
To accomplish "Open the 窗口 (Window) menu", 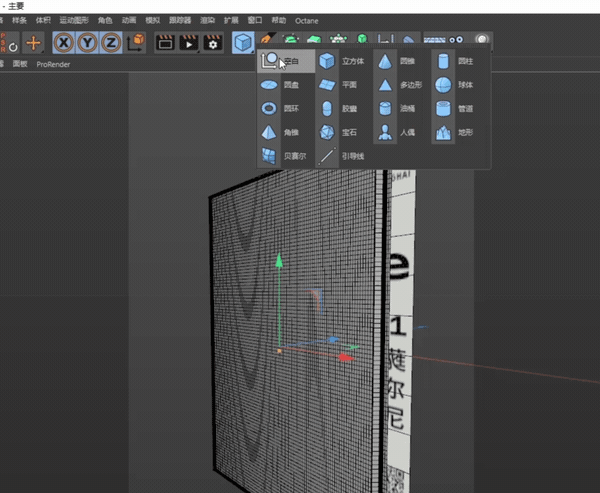I will [255, 21].
